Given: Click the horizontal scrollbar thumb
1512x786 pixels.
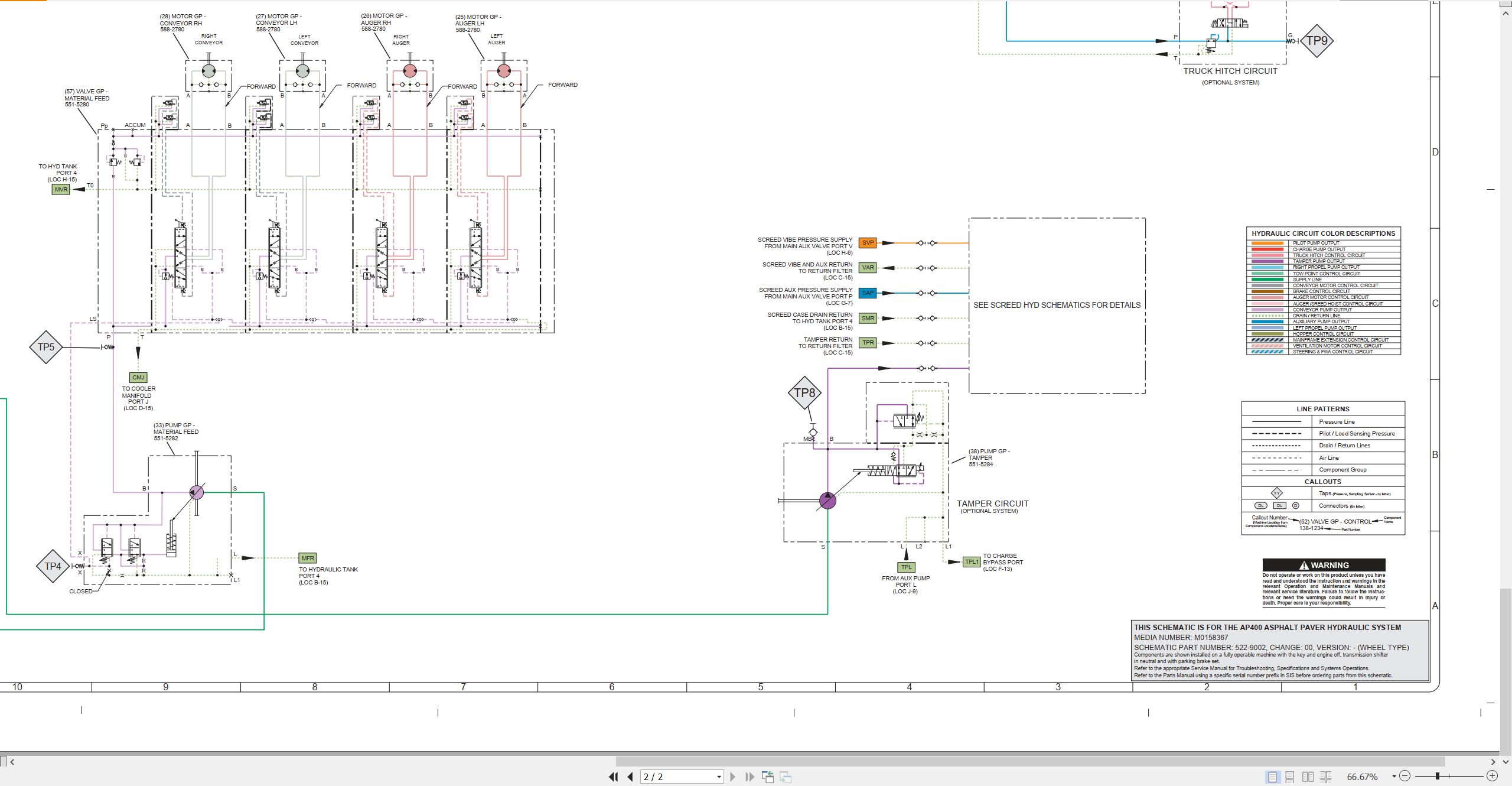Looking at the screenshot, I should pyautogui.click(x=1030, y=762).
